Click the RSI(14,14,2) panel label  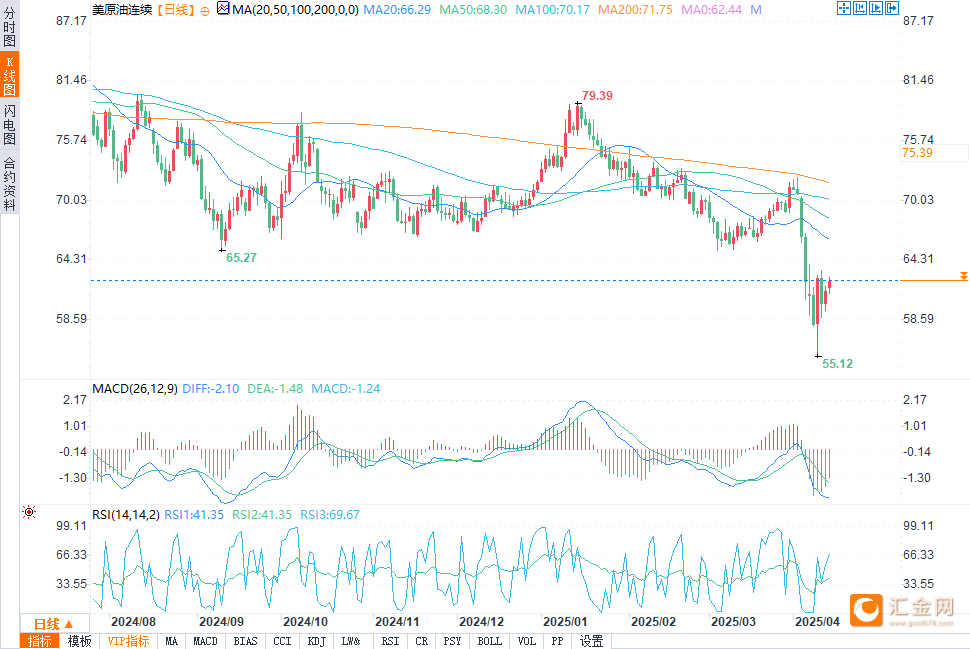tap(126, 515)
